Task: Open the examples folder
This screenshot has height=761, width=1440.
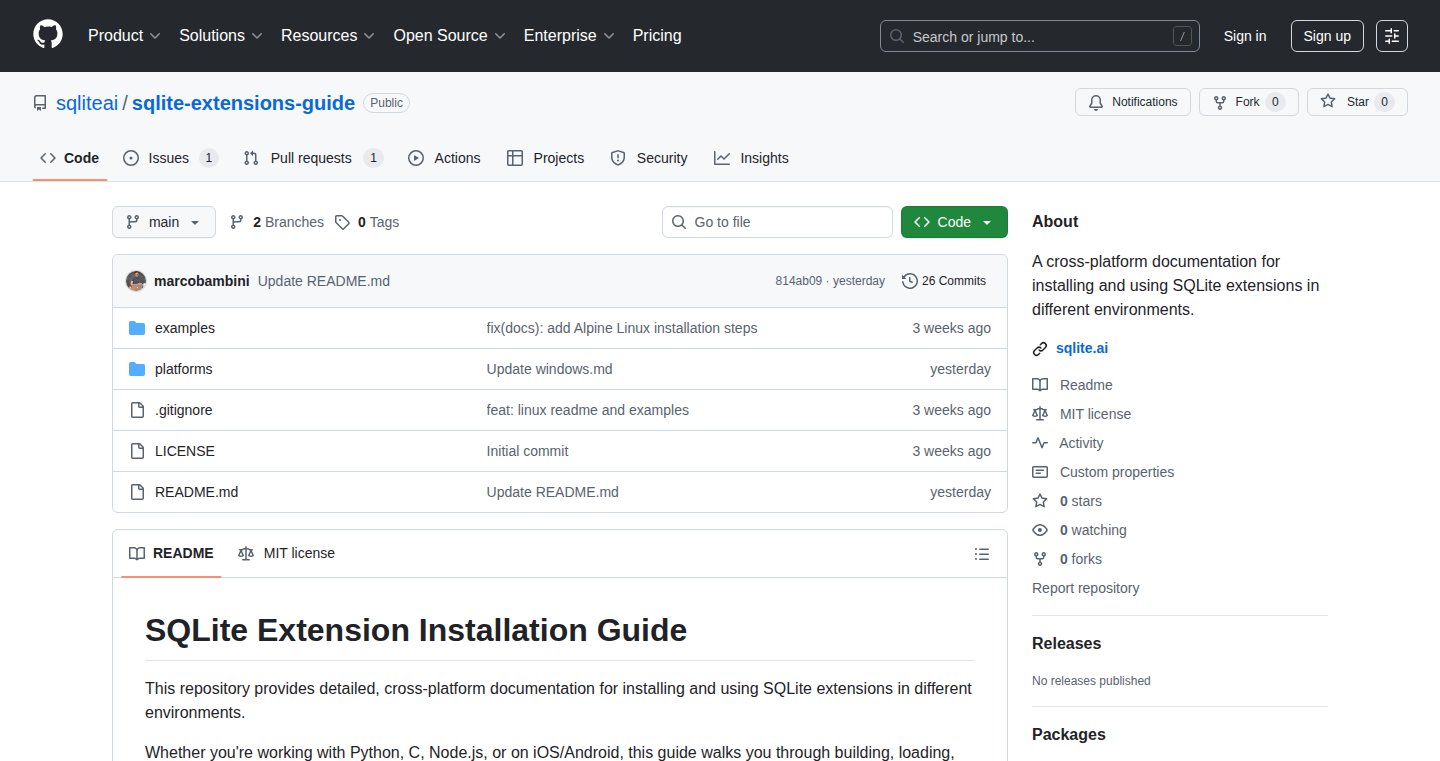Action: [185, 328]
